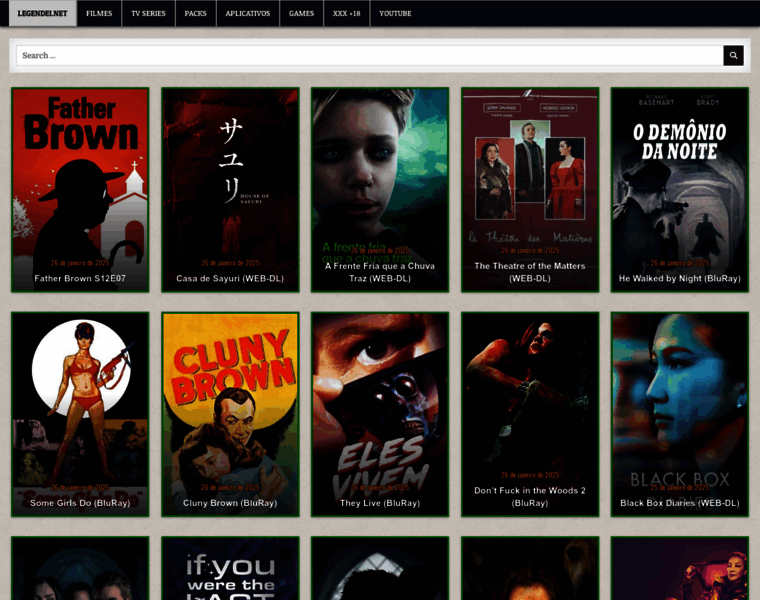Navigate to the GAMES section
760x600 pixels.
coord(301,14)
